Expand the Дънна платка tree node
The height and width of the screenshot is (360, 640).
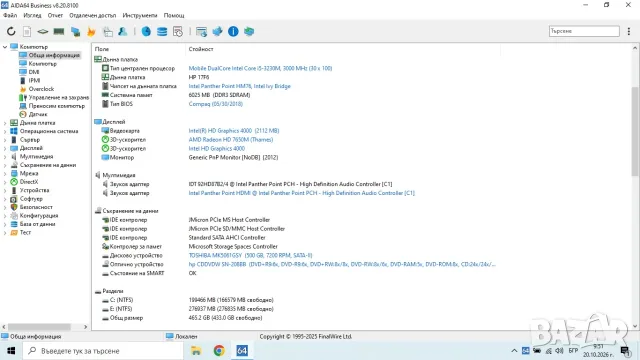click(x=5, y=123)
